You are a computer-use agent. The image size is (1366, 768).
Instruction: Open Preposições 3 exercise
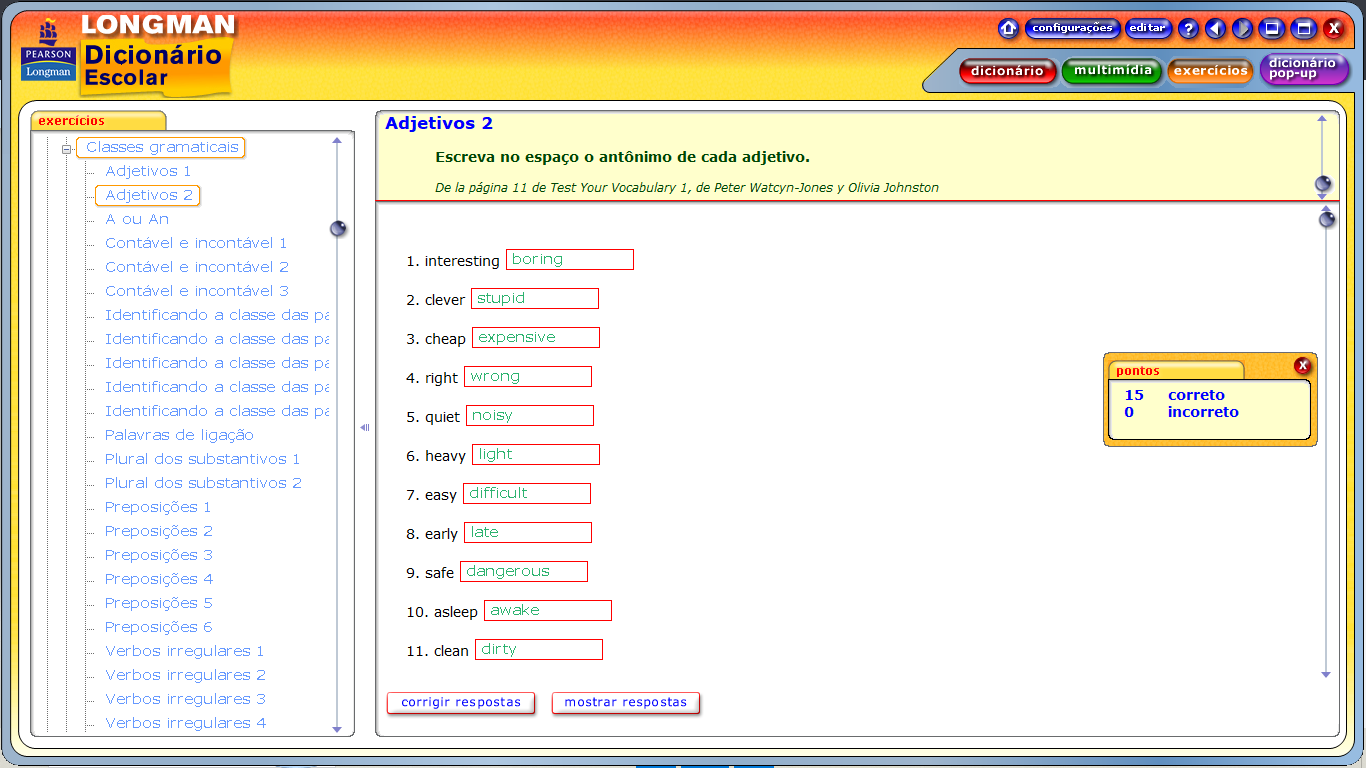tap(159, 555)
